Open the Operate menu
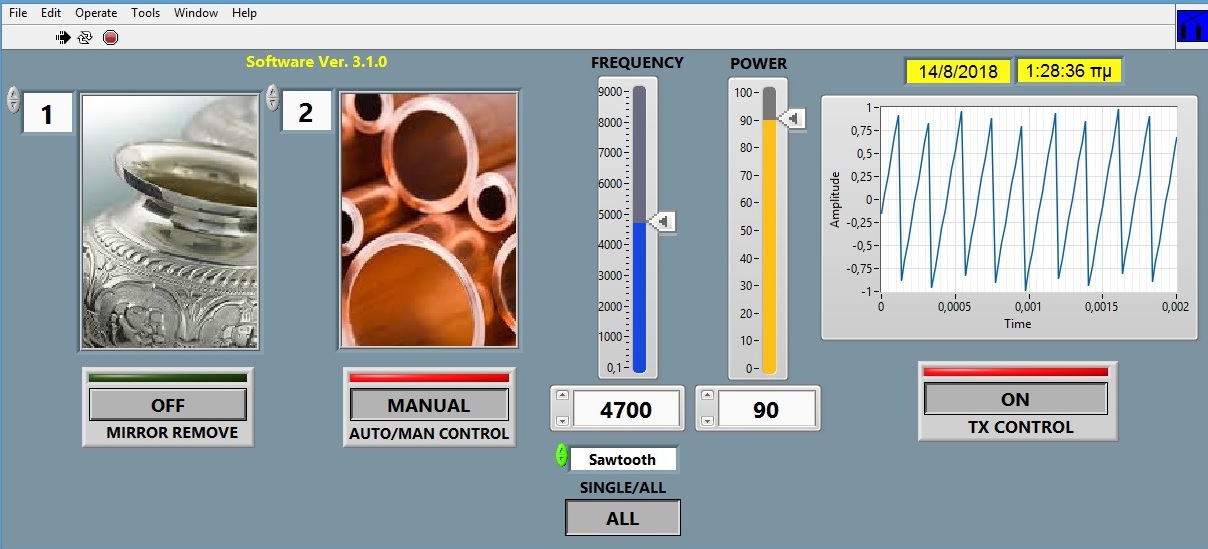The width and height of the screenshot is (1208, 549). click(96, 13)
